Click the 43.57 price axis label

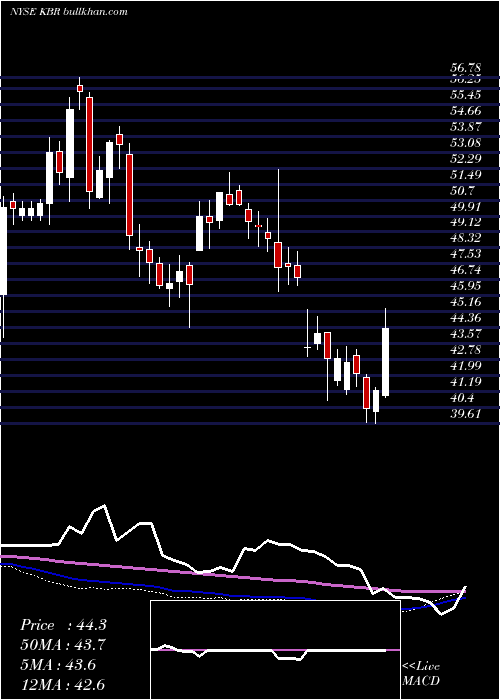pos(465,334)
